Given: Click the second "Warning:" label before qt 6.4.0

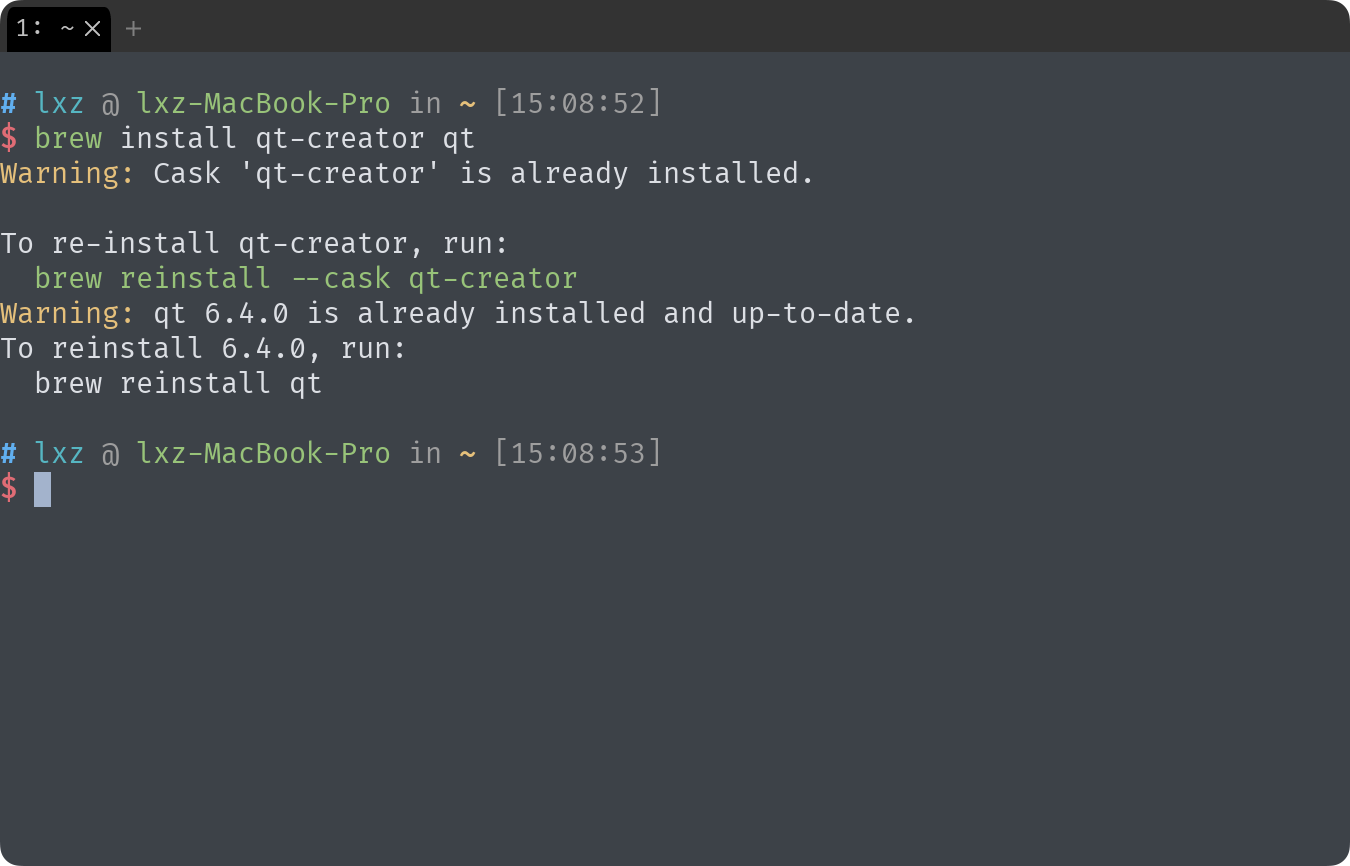Looking at the screenshot, I should 68,313.
